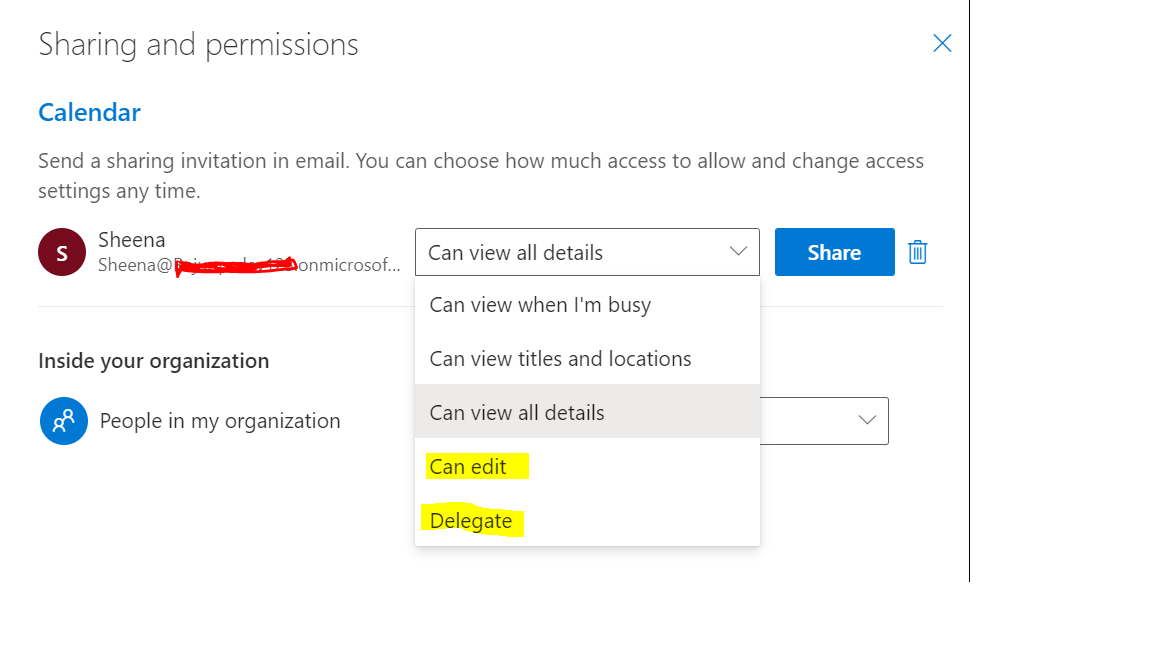Click the name Sheena next to the avatar
The image size is (1152, 648).
132,240
